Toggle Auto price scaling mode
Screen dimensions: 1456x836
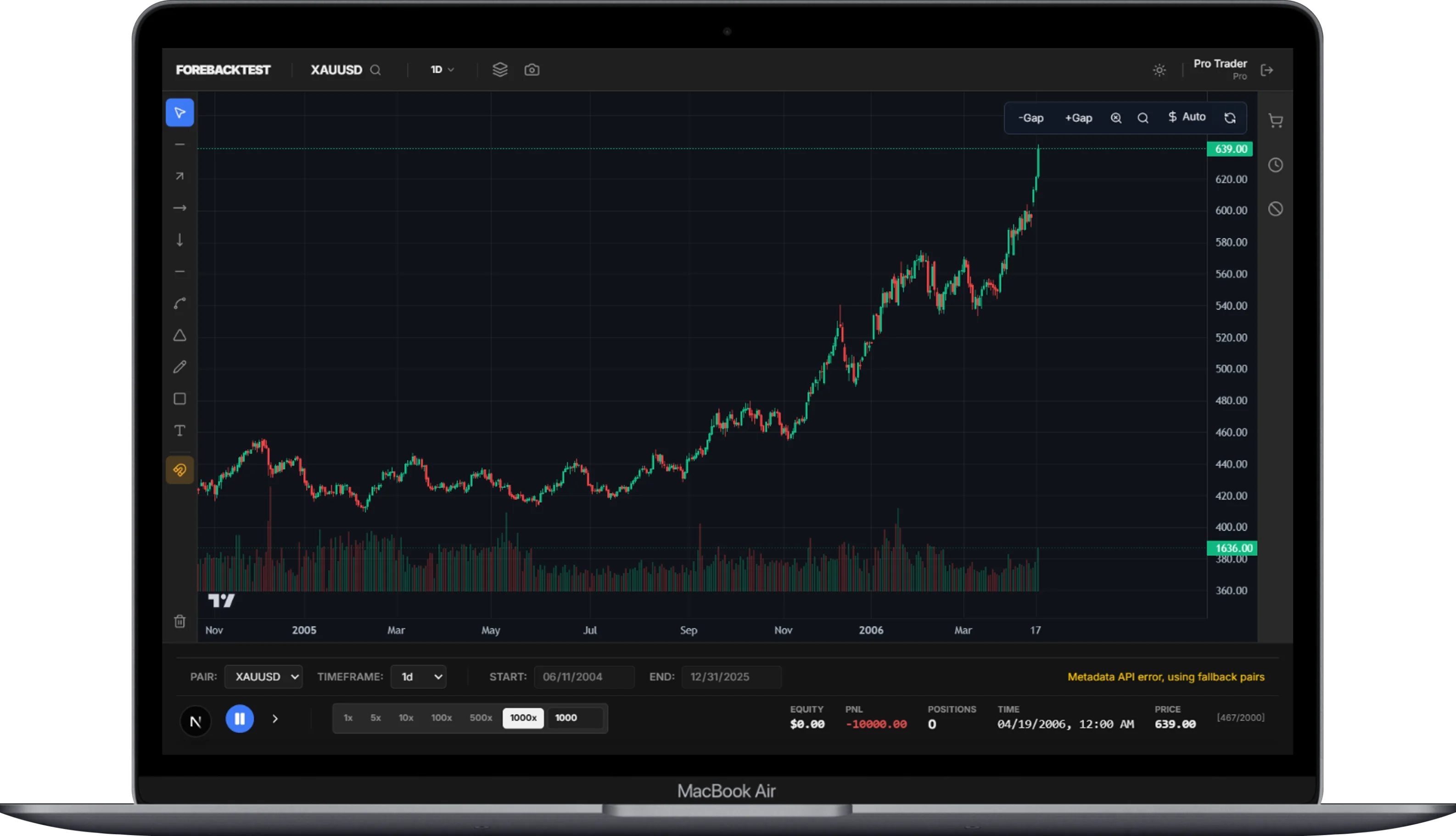(1187, 117)
